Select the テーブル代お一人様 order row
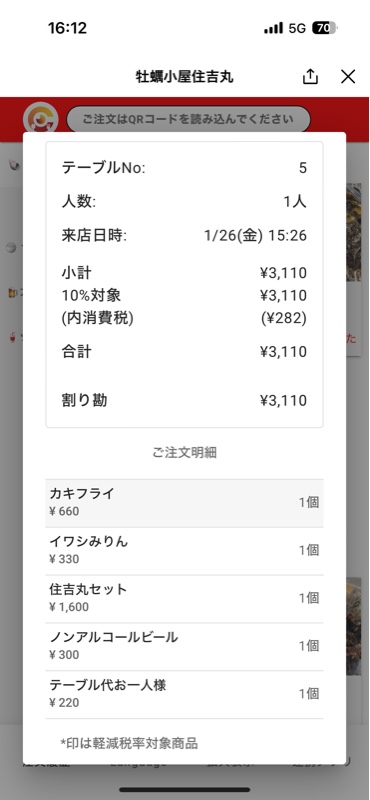This screenshot has width=370, height=800. (184, 694)
